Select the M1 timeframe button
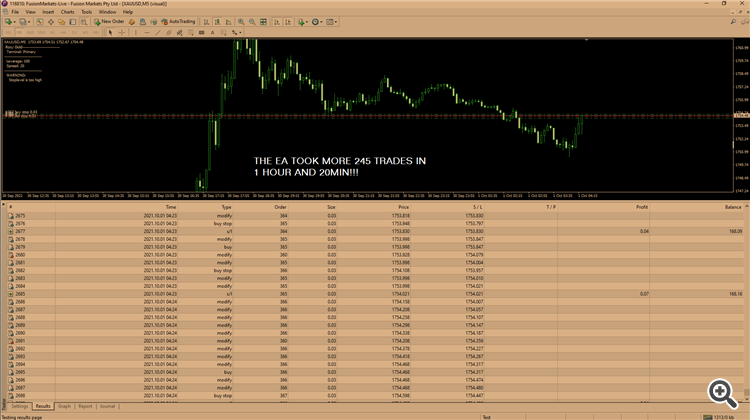This screenshot has height=420, width=750. point(9,33)
